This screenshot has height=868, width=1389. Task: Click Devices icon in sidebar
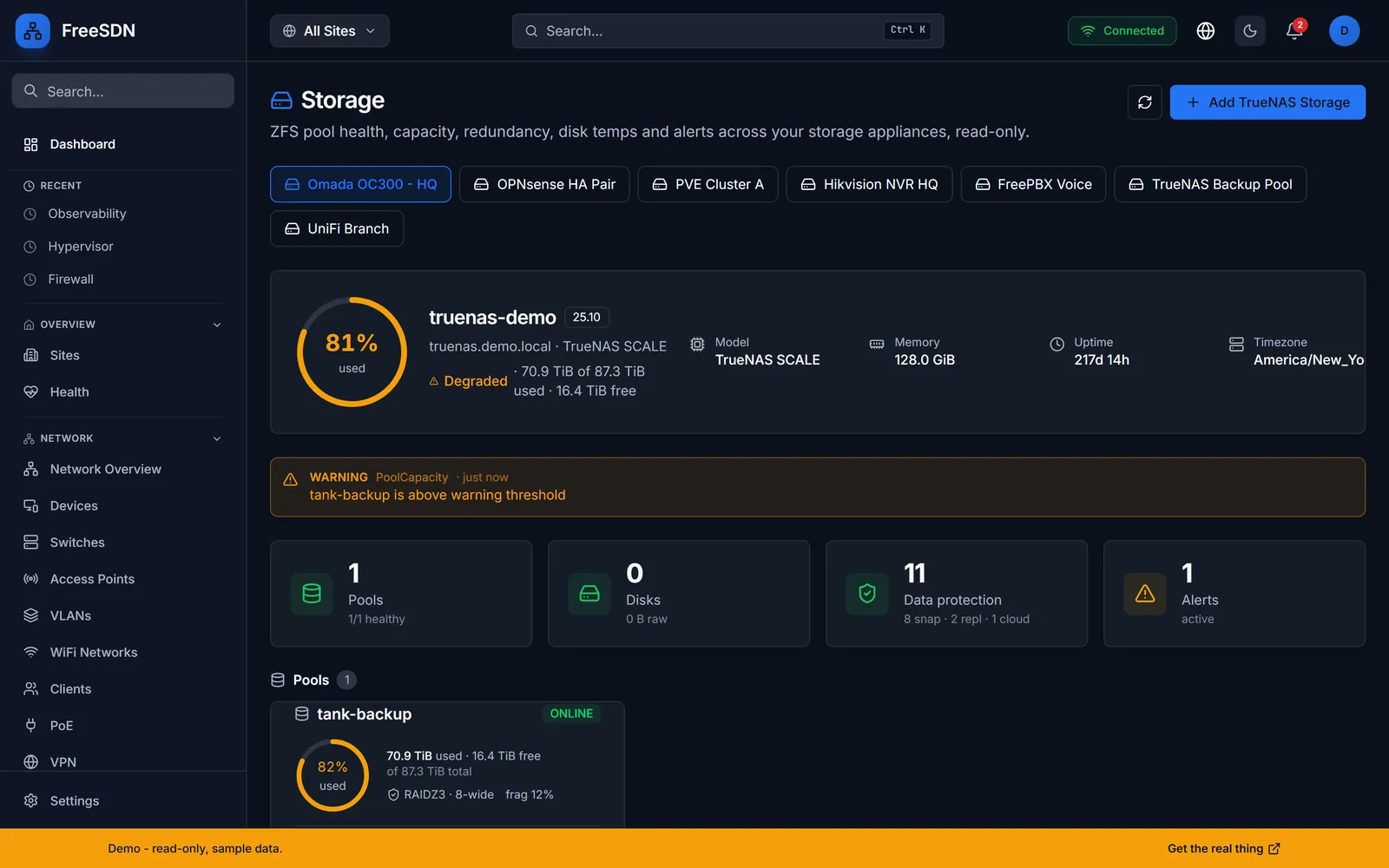coord(31,506)
